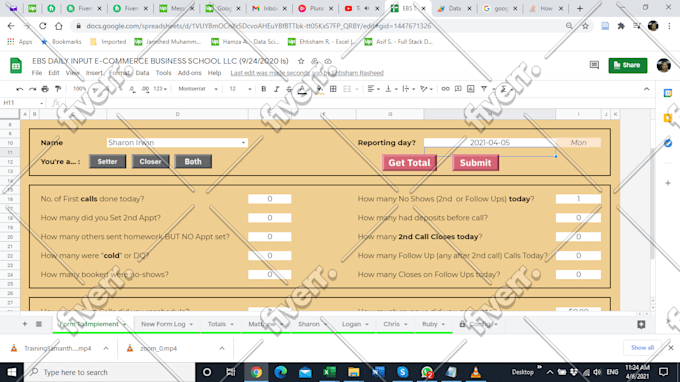Viewport: 680px width, 382px height.
Task: Open the borders tool
Action: click(333, 89)
